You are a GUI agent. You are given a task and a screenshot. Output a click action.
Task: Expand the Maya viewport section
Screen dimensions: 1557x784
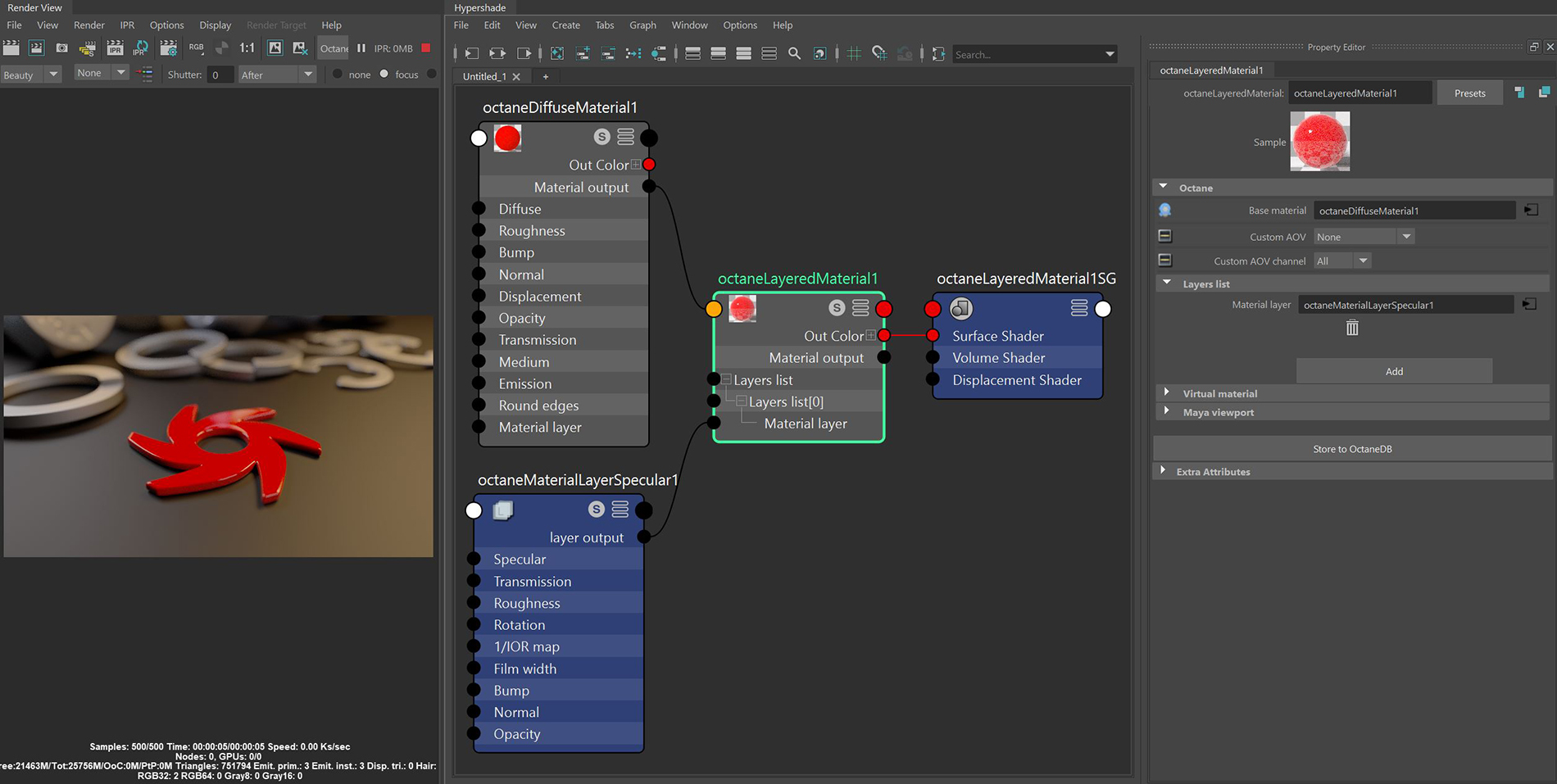click(x=1166, y=411)
